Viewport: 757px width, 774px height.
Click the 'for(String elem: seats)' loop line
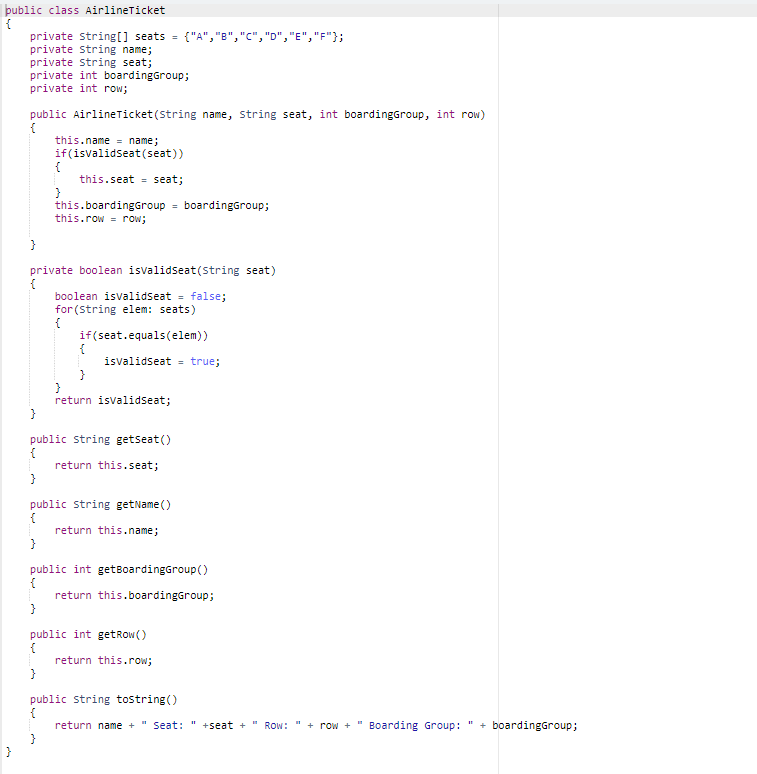click(x=125, y=310)
